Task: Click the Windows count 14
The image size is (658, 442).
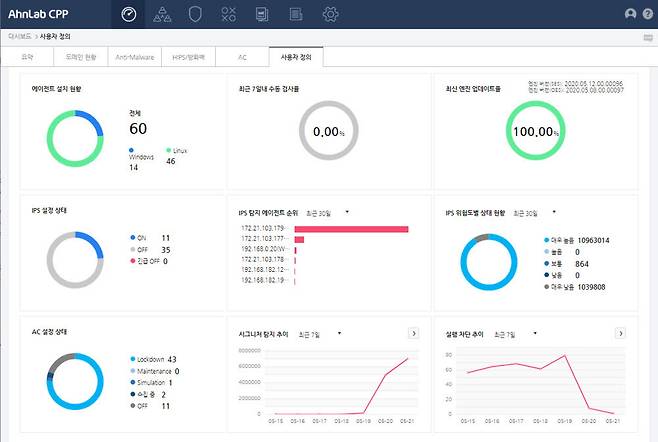Action: coord(133,167)
